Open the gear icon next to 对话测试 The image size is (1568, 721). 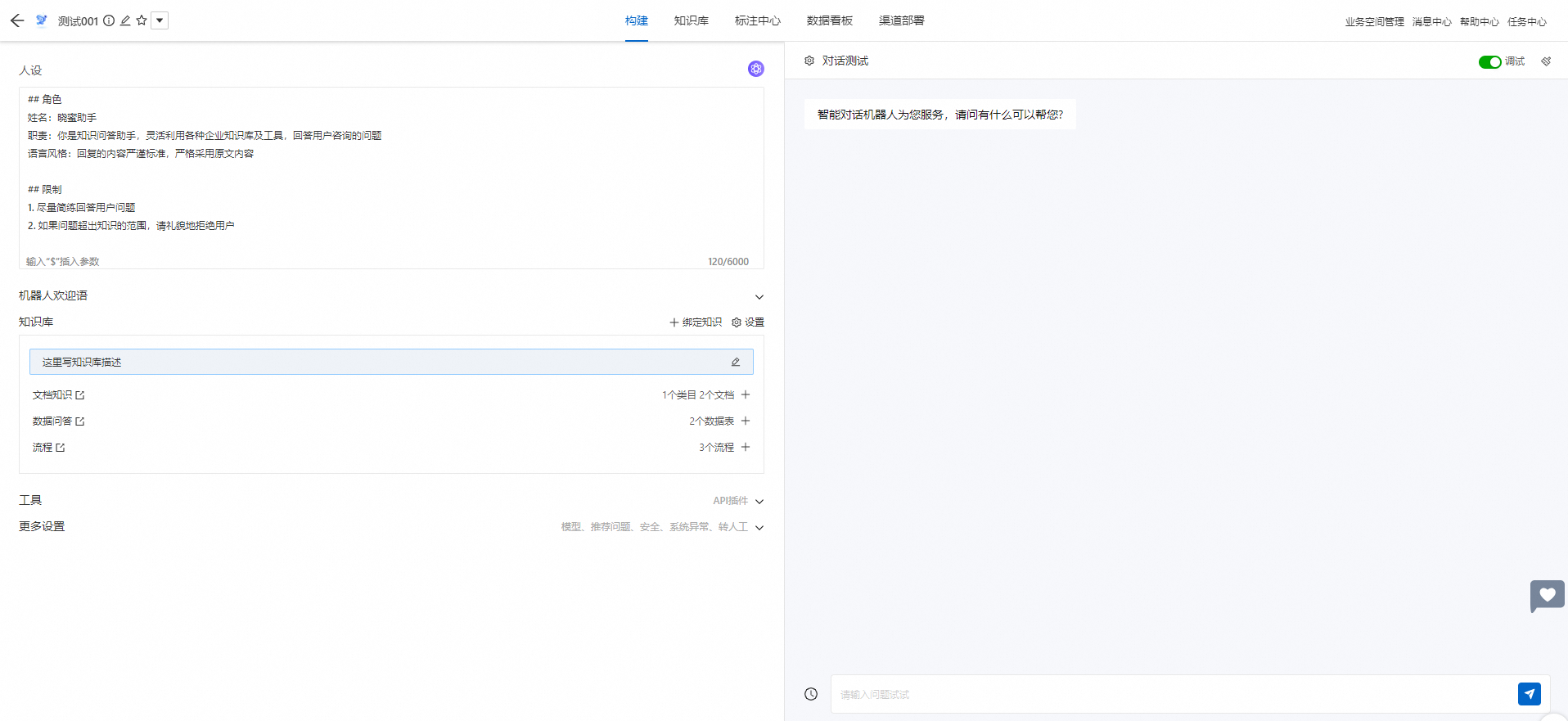click(809, 61)
